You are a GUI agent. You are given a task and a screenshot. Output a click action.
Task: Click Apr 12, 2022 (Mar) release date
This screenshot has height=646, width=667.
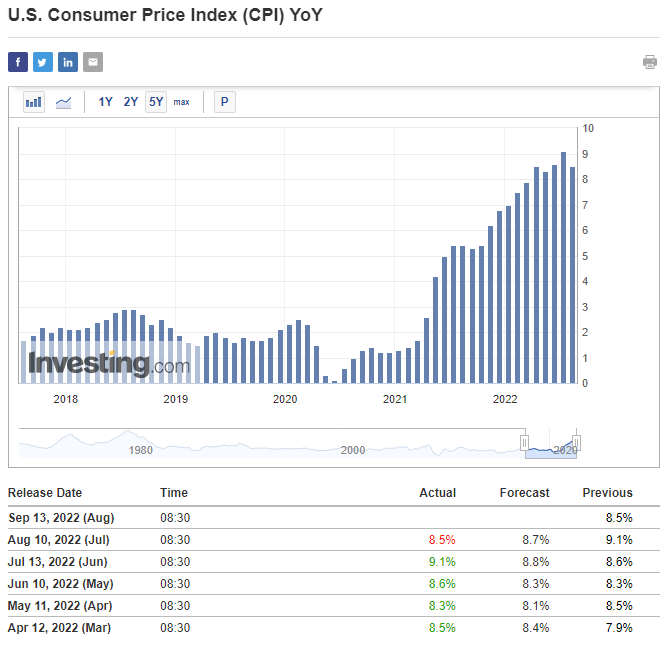[59, 628]
